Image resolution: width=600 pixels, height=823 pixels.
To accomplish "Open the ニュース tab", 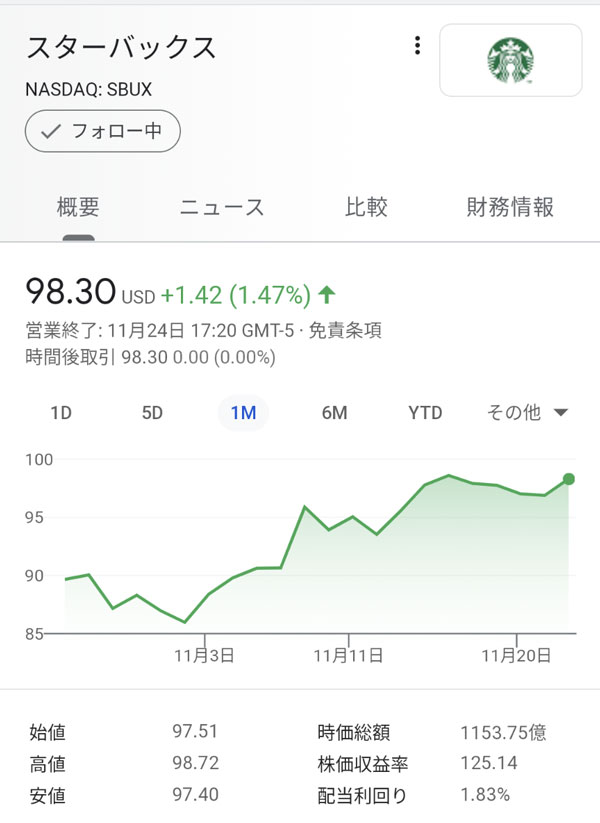I will (222, 208).
